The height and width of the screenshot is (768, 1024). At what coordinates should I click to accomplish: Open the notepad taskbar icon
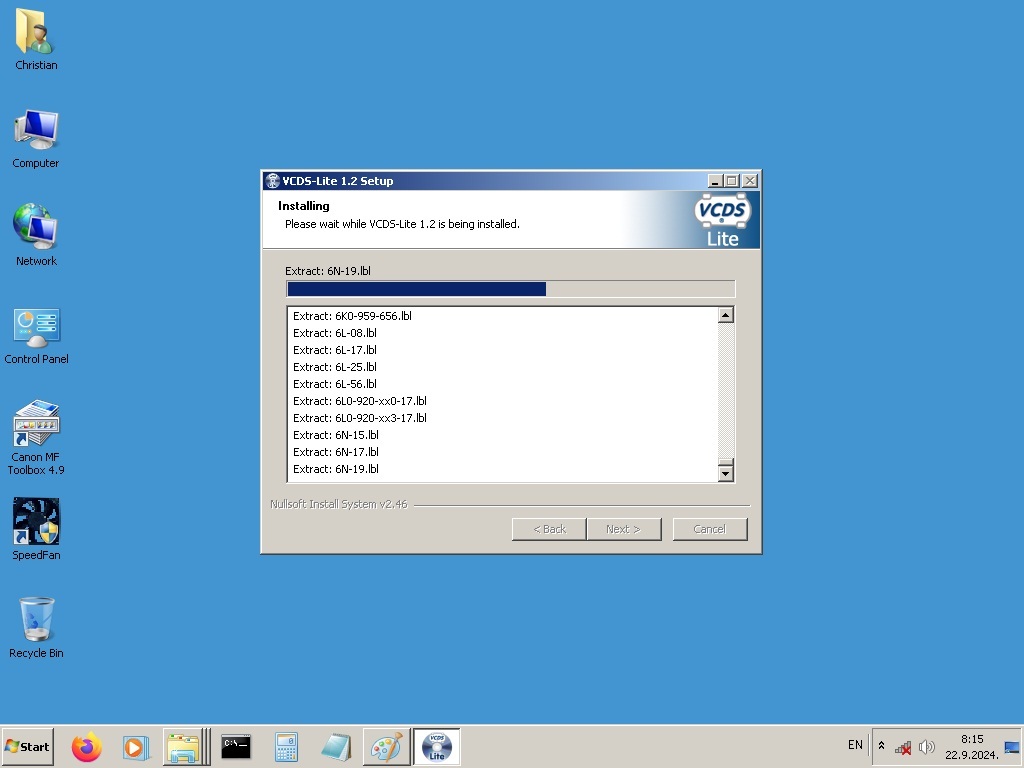[336, 747]
